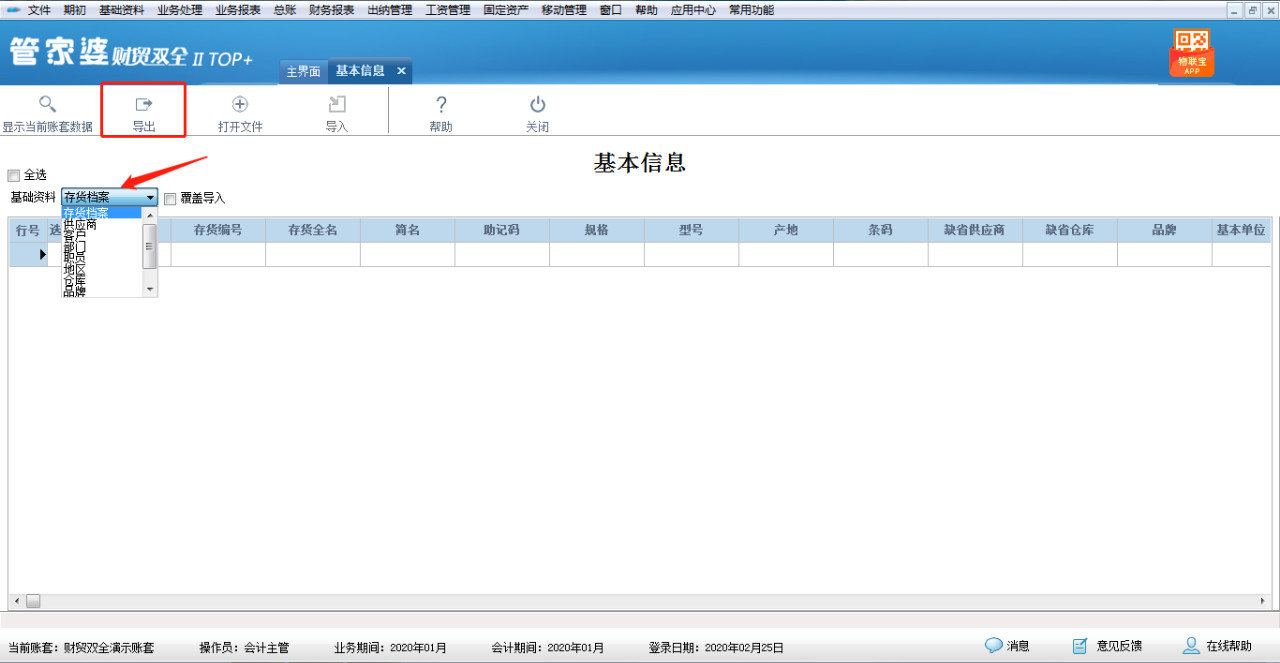Open the 物联宝 APP icon
The width and height of the screenshot is (1280, 663).
coord(1191,52)
